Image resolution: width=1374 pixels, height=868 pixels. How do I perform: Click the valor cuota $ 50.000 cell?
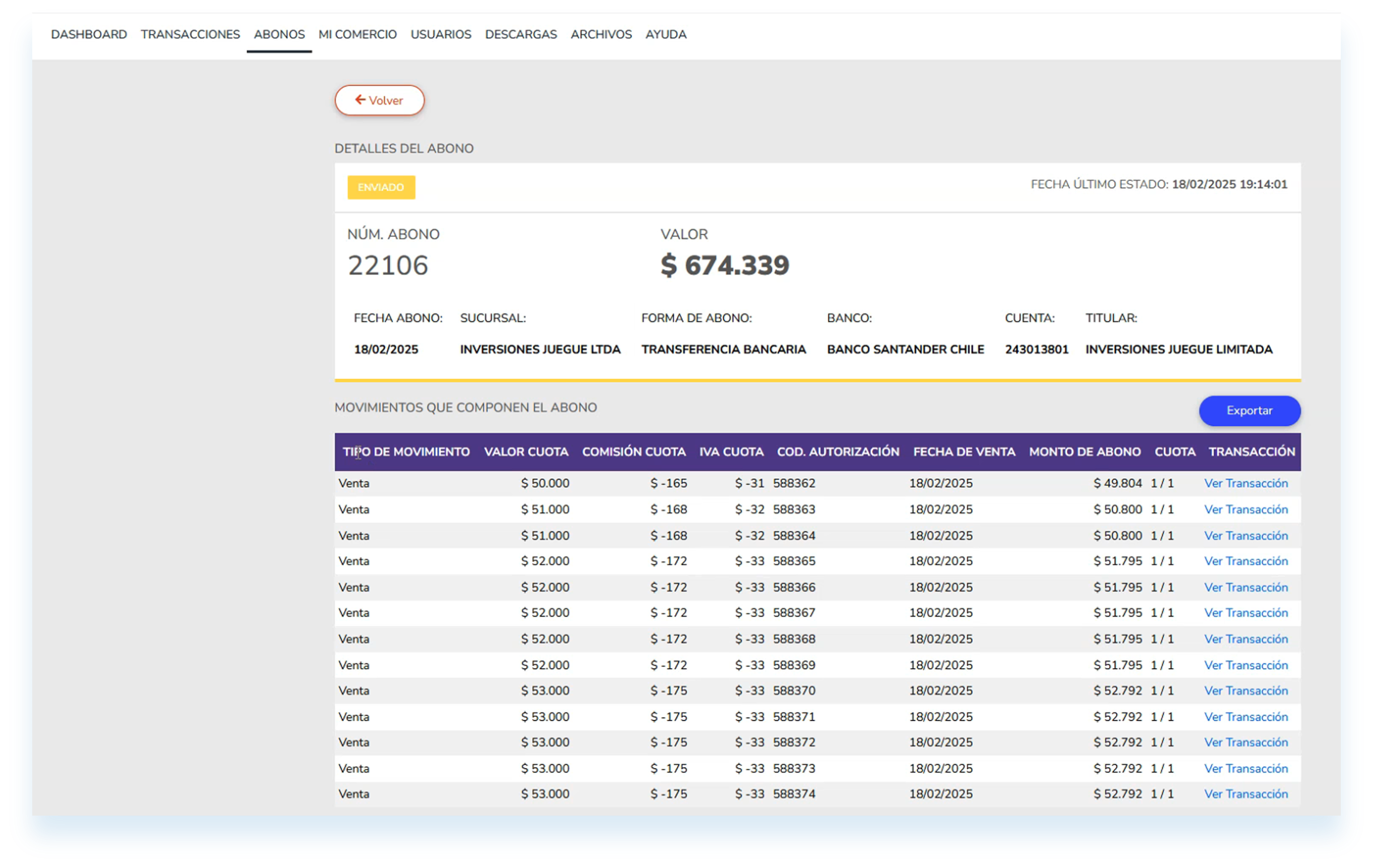(x=545, y=484)
